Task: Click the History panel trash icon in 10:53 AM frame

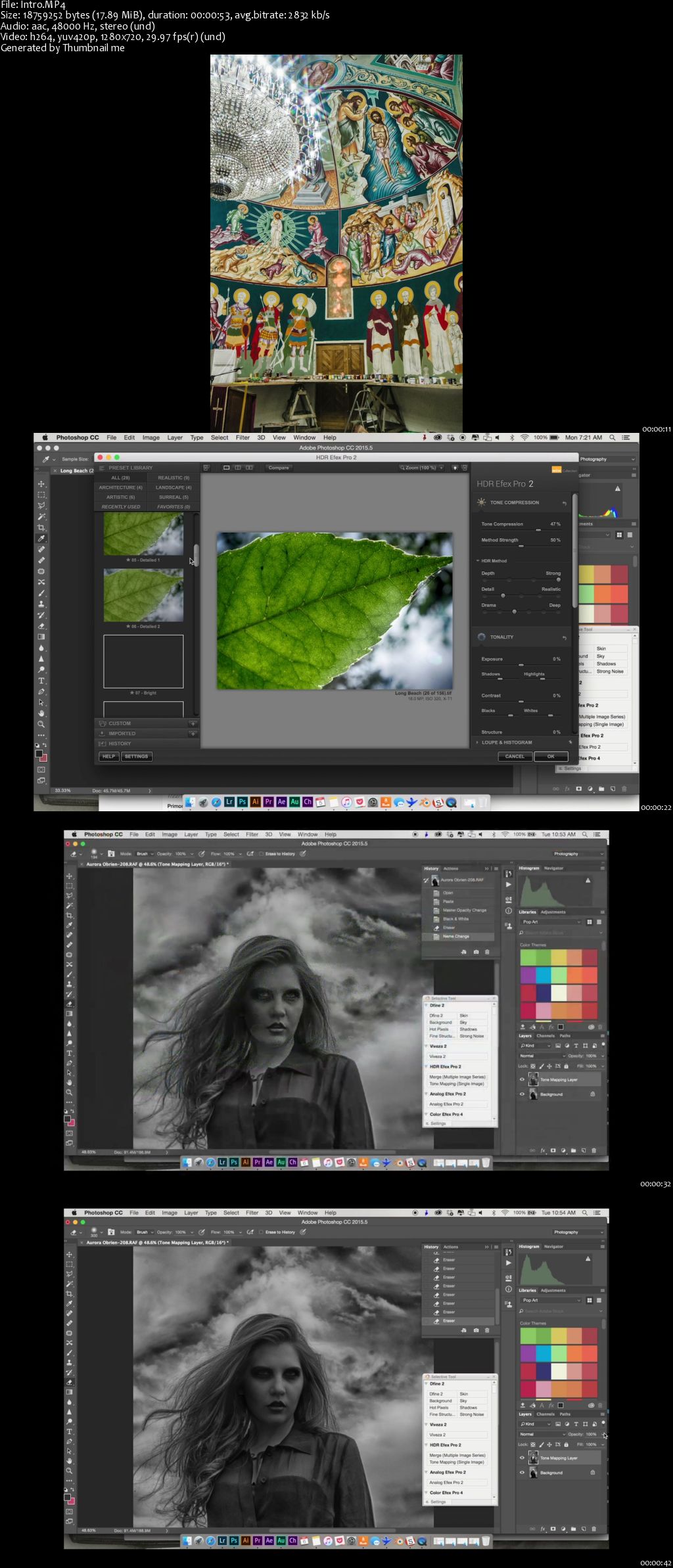Action: (x=487, y=952)
